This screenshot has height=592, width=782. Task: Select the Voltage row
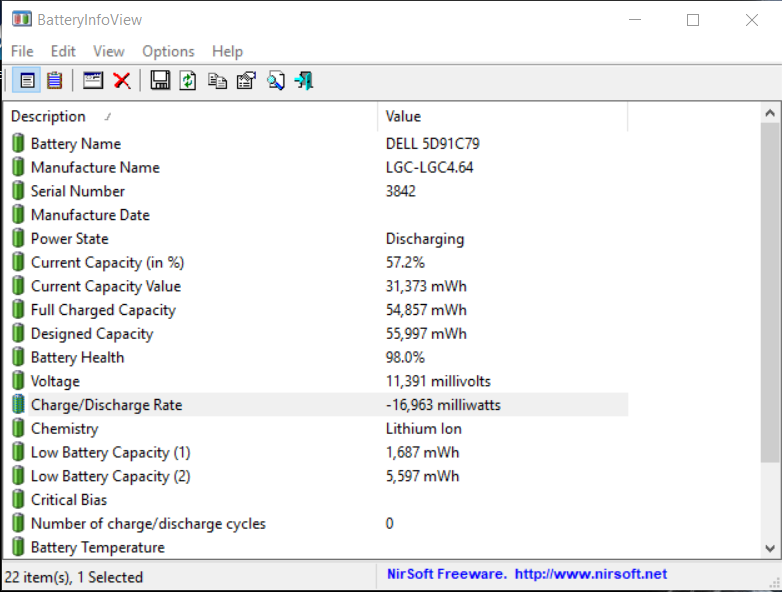pyautogui.click(x=316, y=381)
